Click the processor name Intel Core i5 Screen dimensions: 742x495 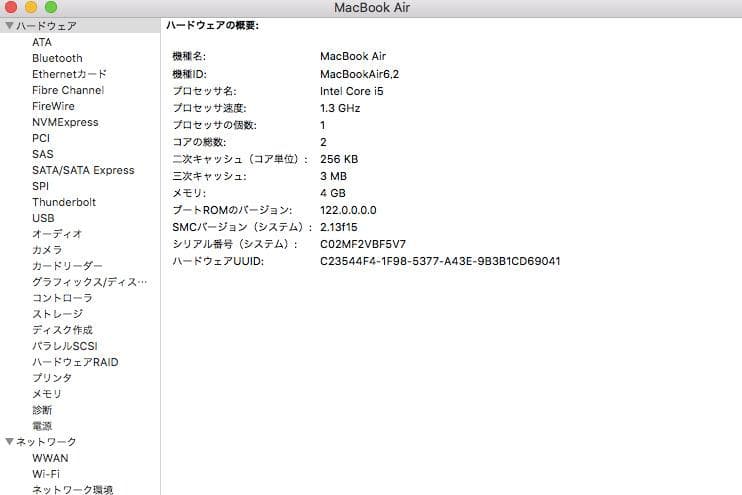point(352,91)
